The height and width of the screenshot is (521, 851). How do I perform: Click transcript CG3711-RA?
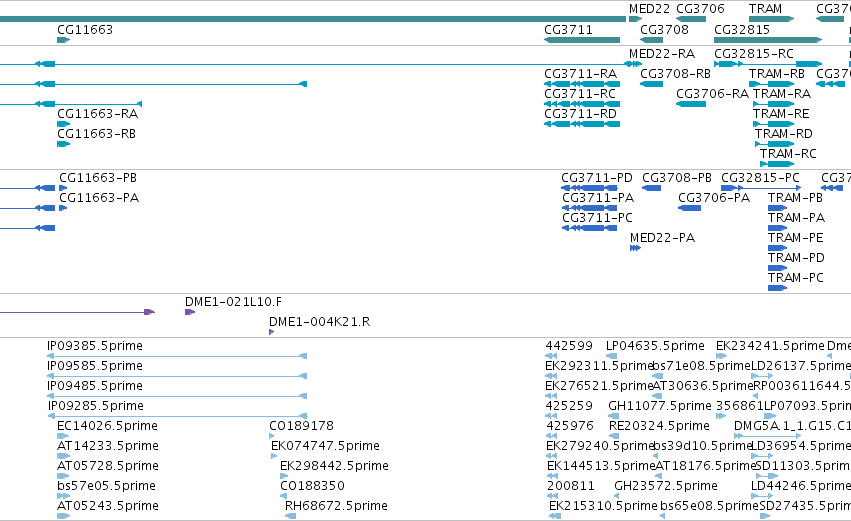pos(580,74)
